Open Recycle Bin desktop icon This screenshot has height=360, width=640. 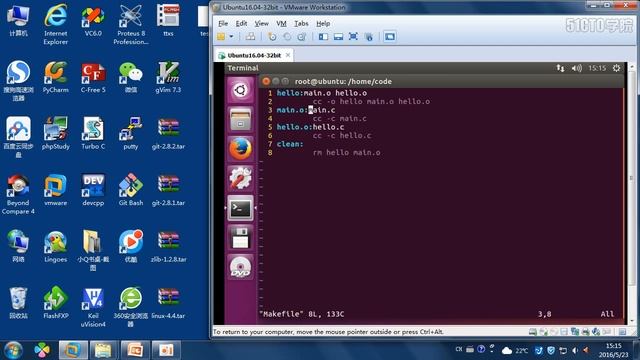(x=18, y=302)
